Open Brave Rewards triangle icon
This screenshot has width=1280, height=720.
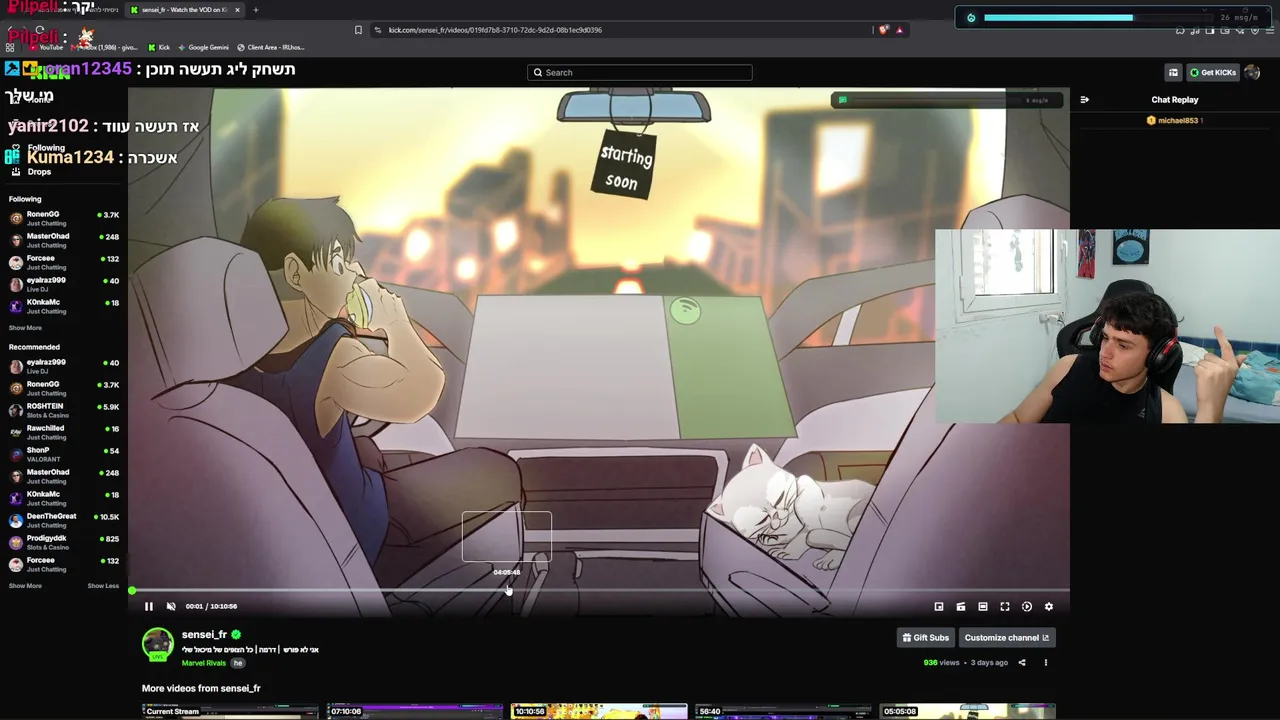point(899,30)
